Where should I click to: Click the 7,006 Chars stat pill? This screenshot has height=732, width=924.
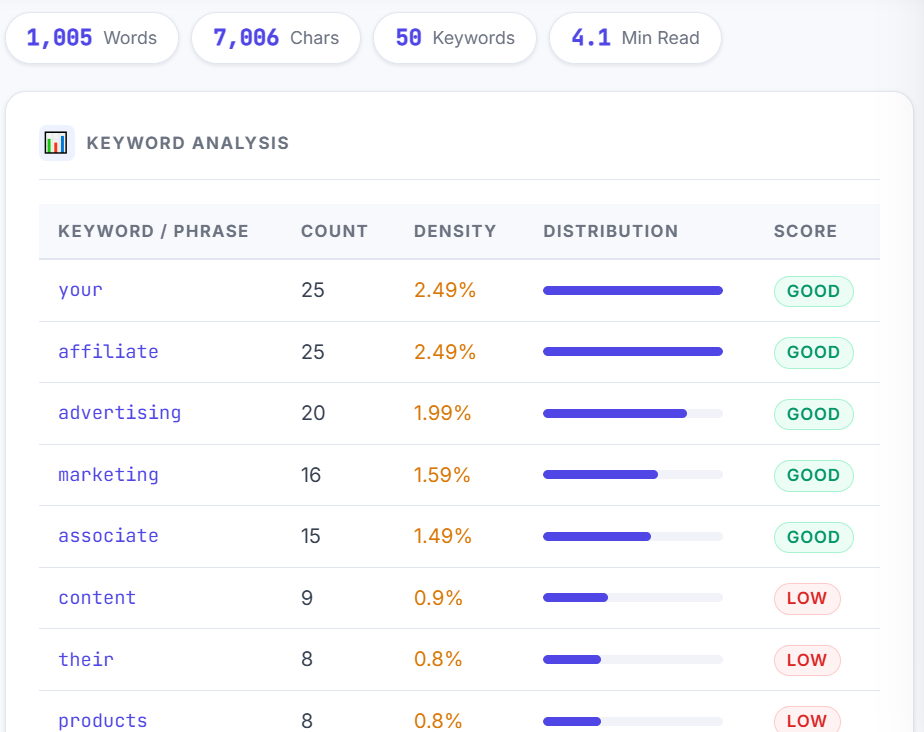point(276,38)
